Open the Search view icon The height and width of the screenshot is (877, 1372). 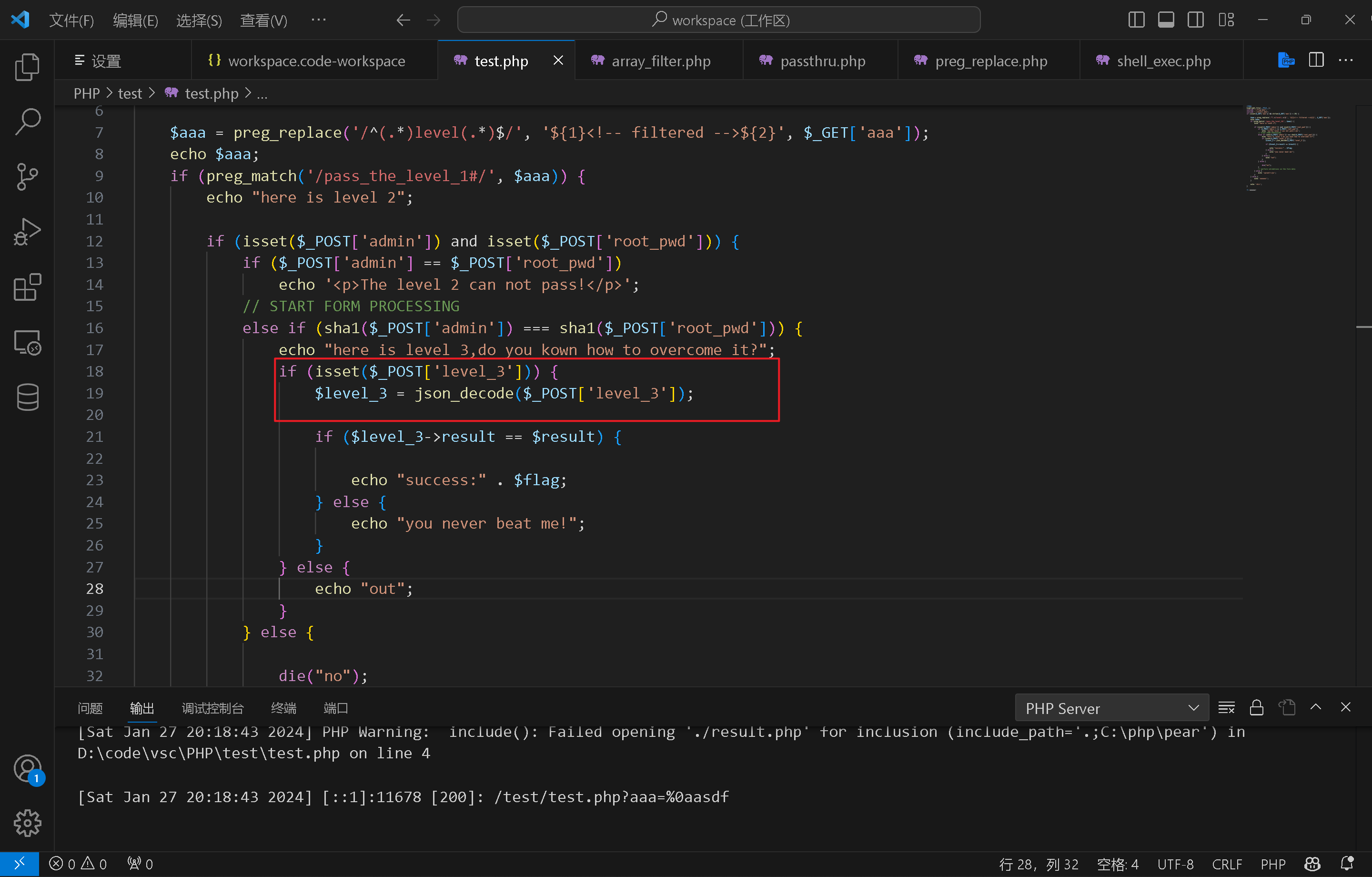(x=27, y=122)
